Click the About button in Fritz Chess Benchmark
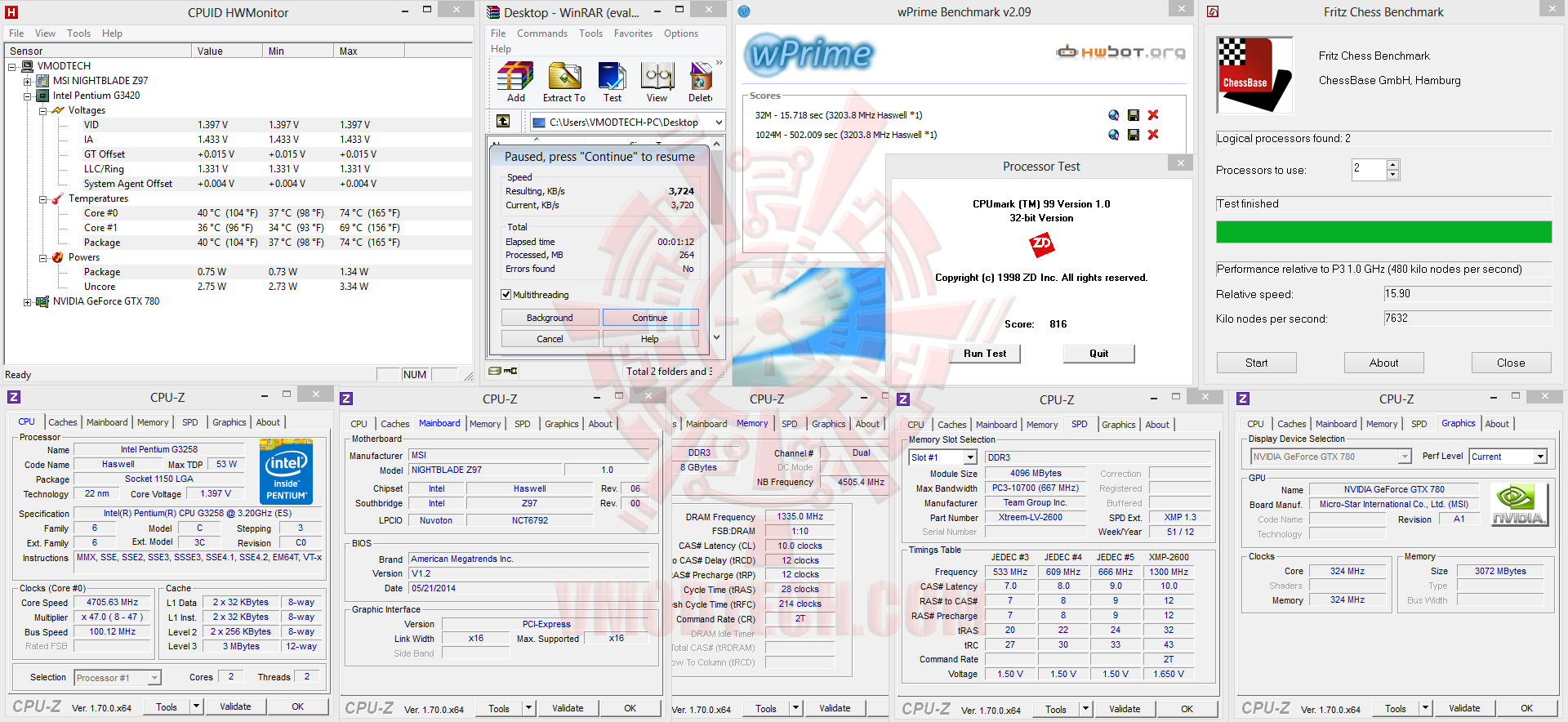Screen dimensions: 1568x722 (1383, 363)
